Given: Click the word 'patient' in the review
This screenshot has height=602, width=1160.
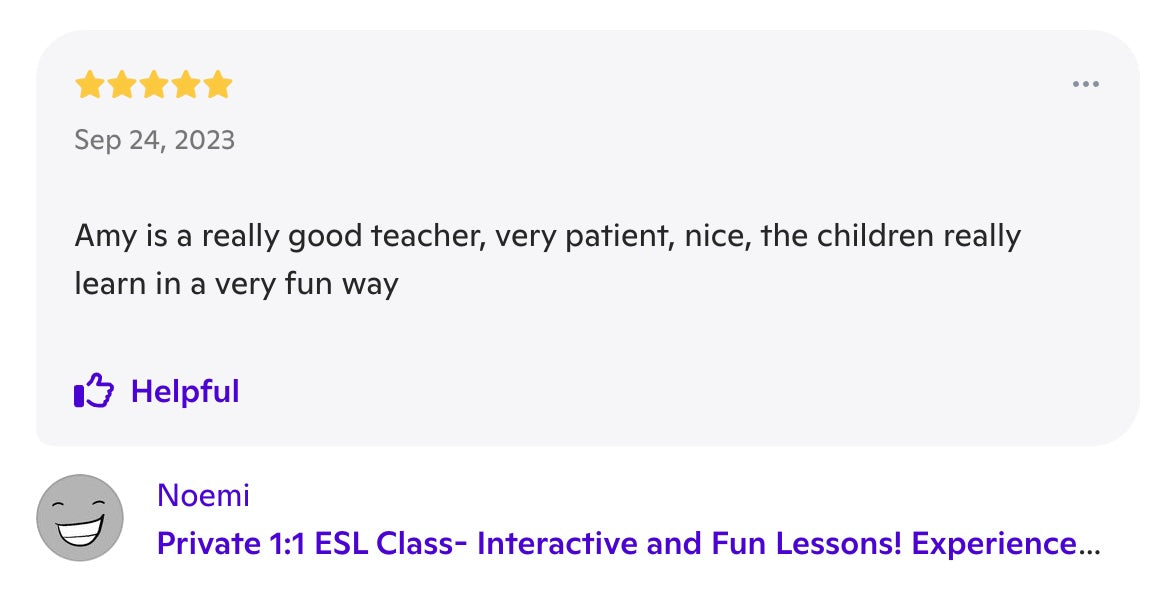Looking at the screenshot, I should [597, 237].
